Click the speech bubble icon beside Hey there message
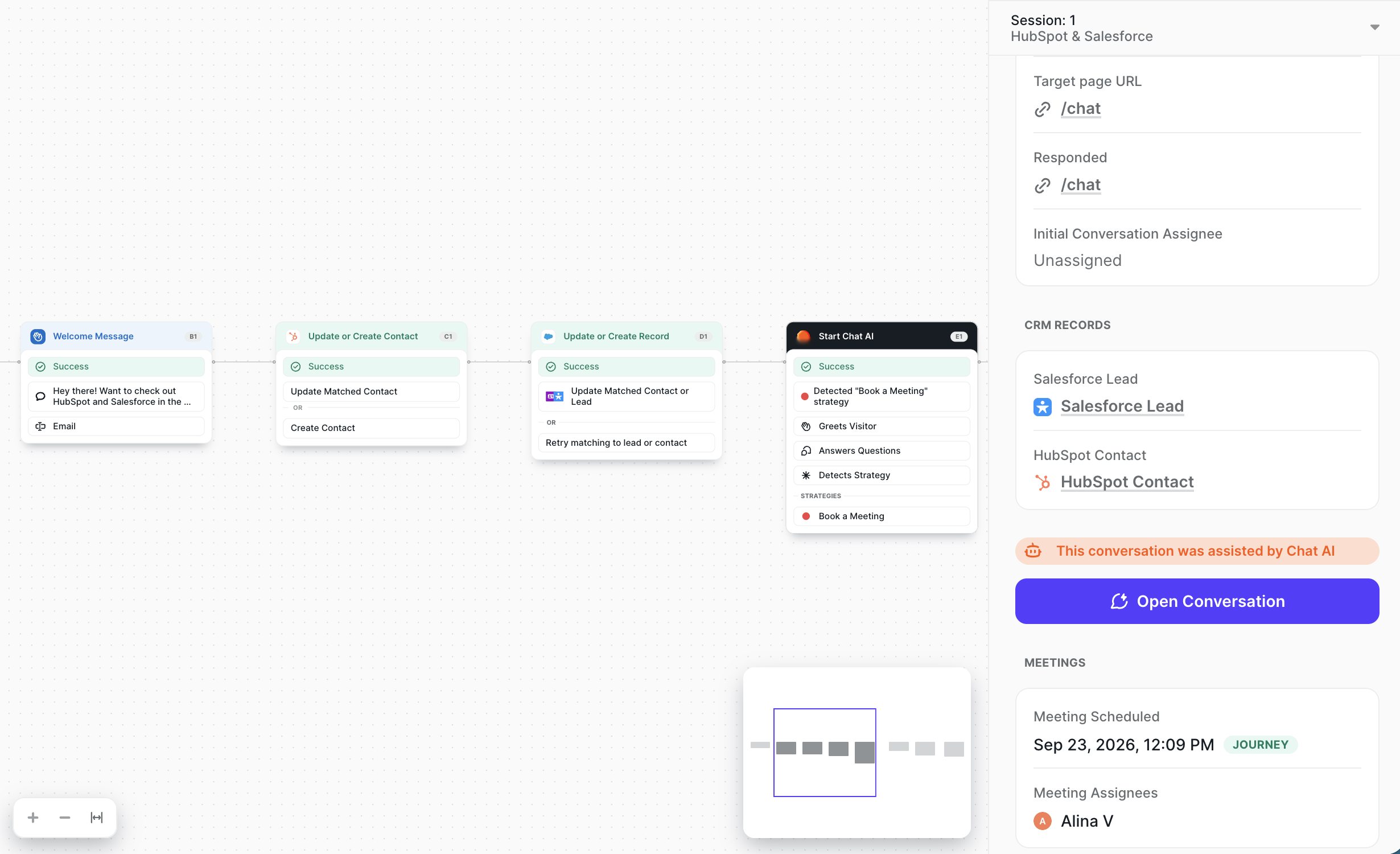Viewport: 1400px width, 854px height. click(x=40, y=396)
